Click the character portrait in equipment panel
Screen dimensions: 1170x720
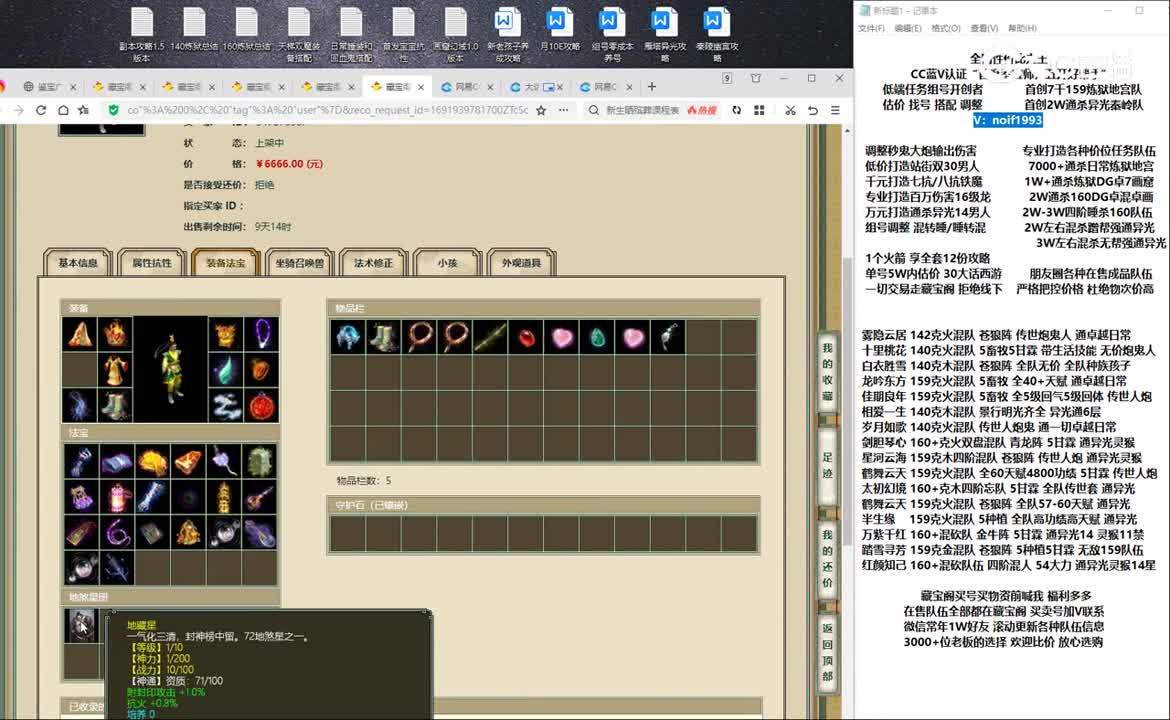[x=170, y=370]
